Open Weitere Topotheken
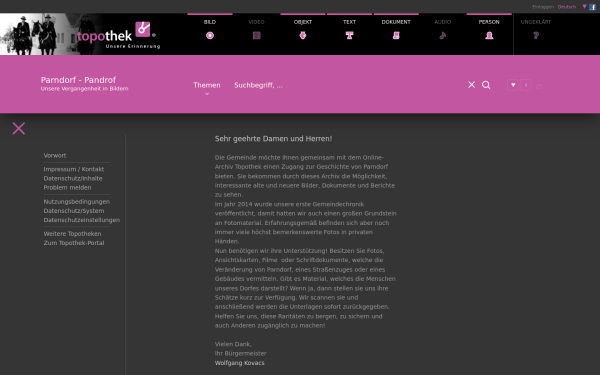The height and width of the screenshot is (375, 600). [x=72, y=234]
